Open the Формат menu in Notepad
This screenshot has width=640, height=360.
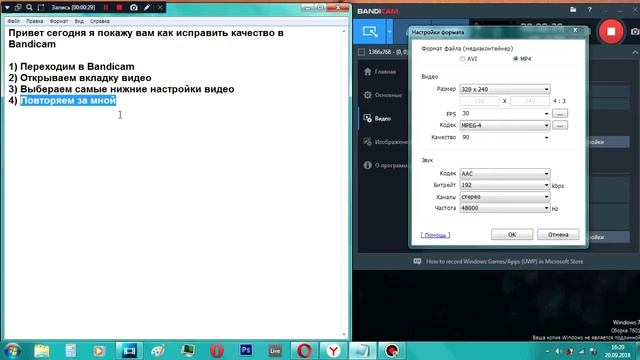pyautogui.click(x=59, y=21)
